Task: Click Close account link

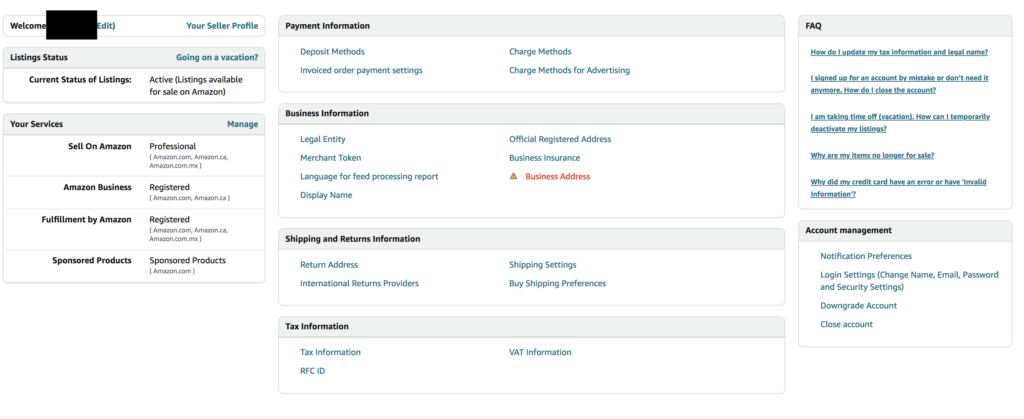Action: (846, 324)
